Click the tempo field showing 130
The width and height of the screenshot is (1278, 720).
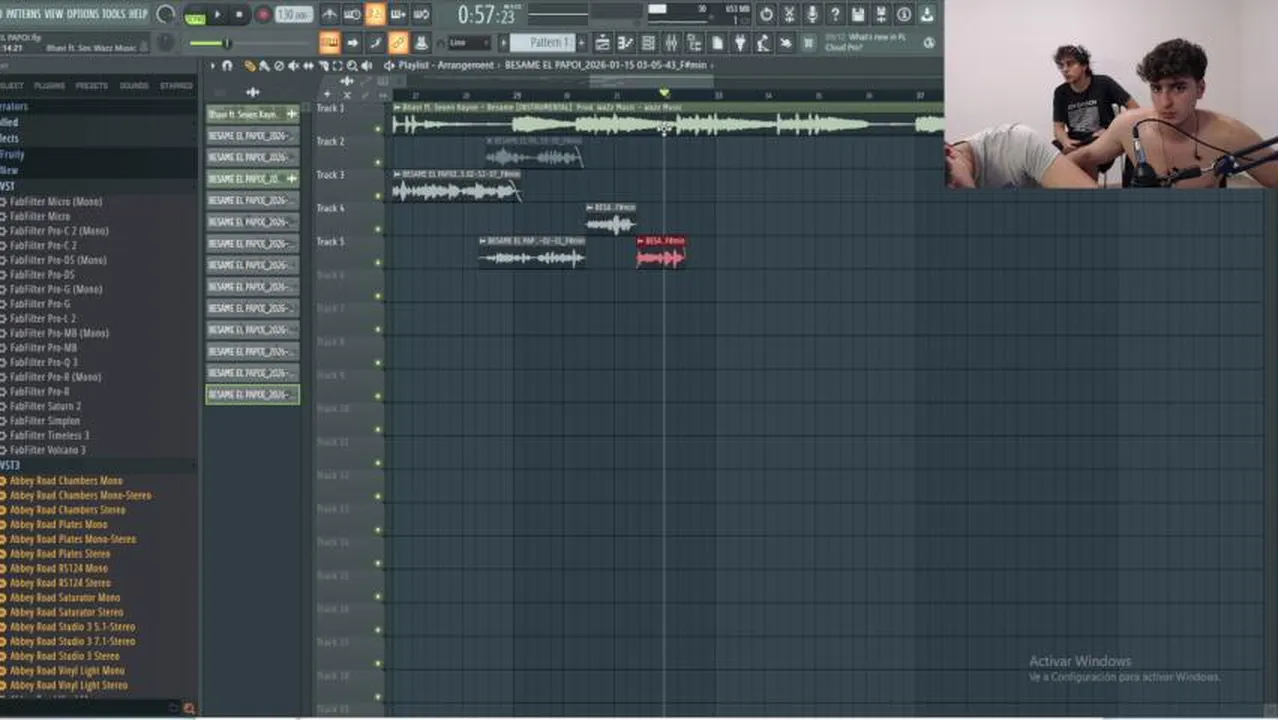tap(294, 15)
